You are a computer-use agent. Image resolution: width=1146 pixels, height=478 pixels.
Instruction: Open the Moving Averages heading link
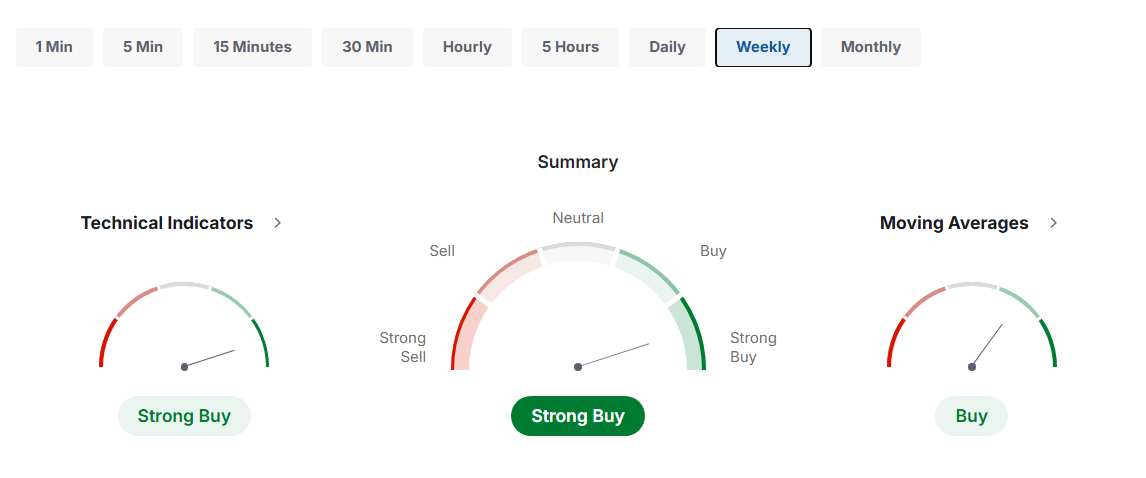pos(953,223)
